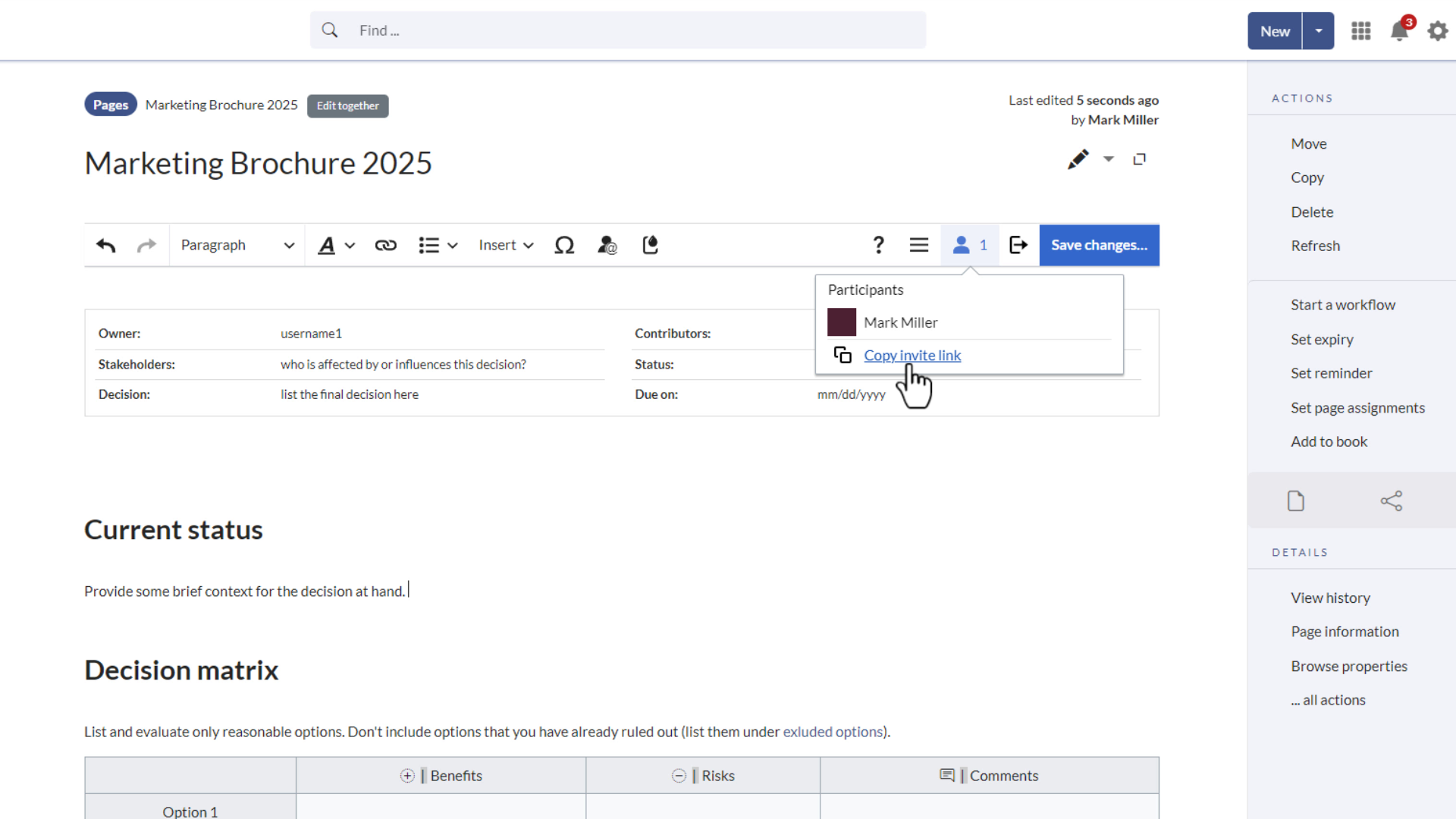Click Mark Miller in the Participants list
The image size is (1456, 819).
(x=900, y=322)
